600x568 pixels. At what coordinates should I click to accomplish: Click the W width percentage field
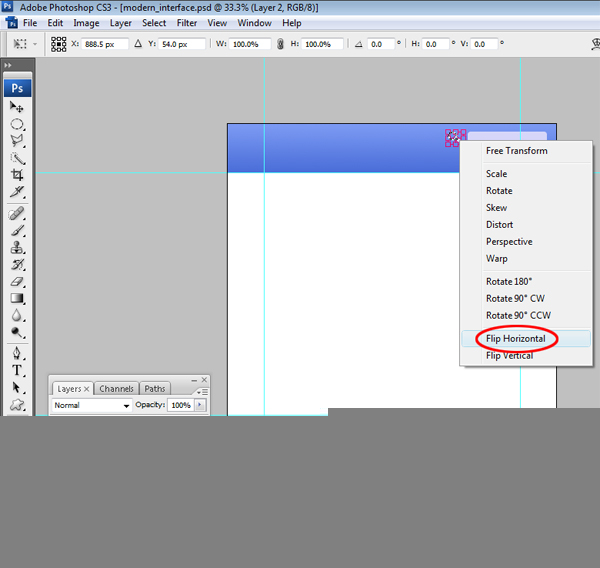click(250, 44)
